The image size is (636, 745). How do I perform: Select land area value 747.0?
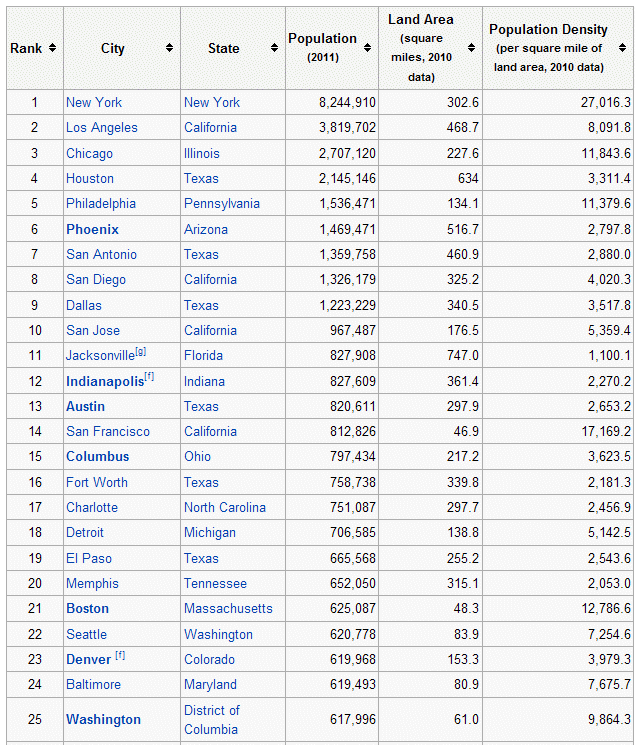coord(463,356)
